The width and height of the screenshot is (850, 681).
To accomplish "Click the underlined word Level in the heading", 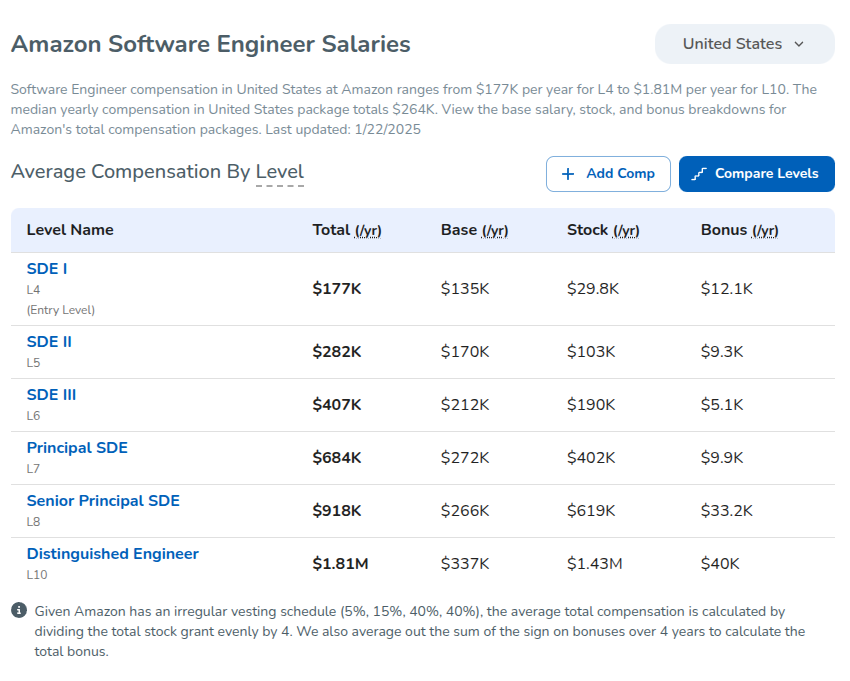I will click(x=280, y=171).
